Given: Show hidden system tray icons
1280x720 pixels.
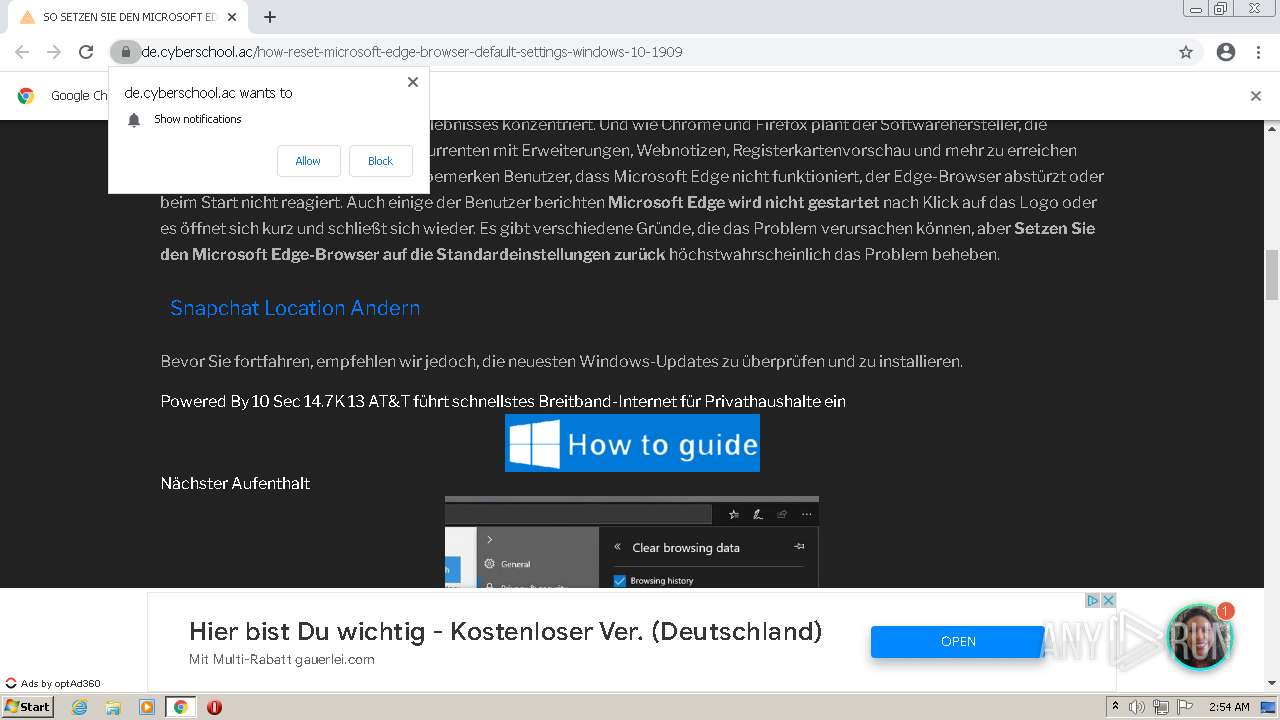Looking at the screenshot, I should click(x=1115, y=707).
